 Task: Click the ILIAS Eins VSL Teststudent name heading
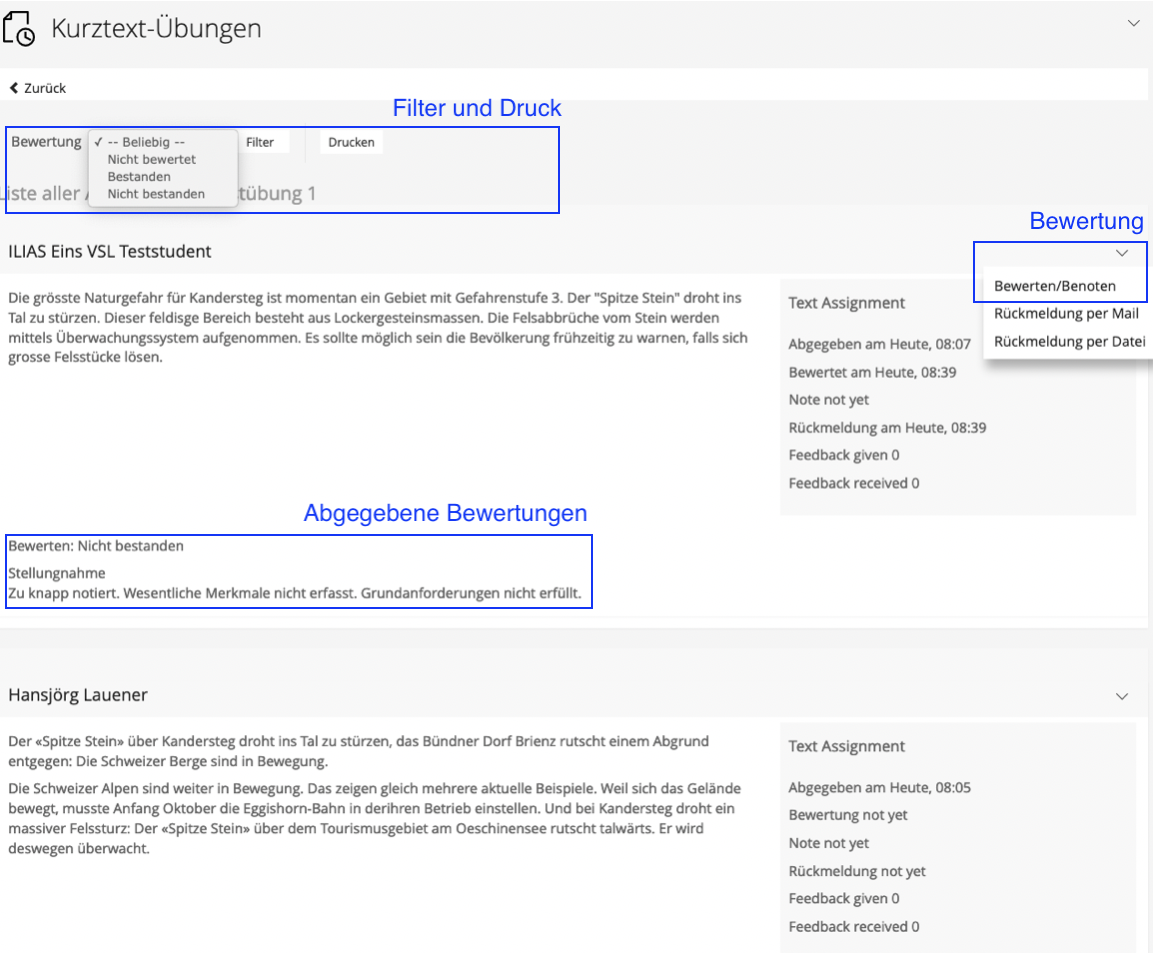point(110,252)
